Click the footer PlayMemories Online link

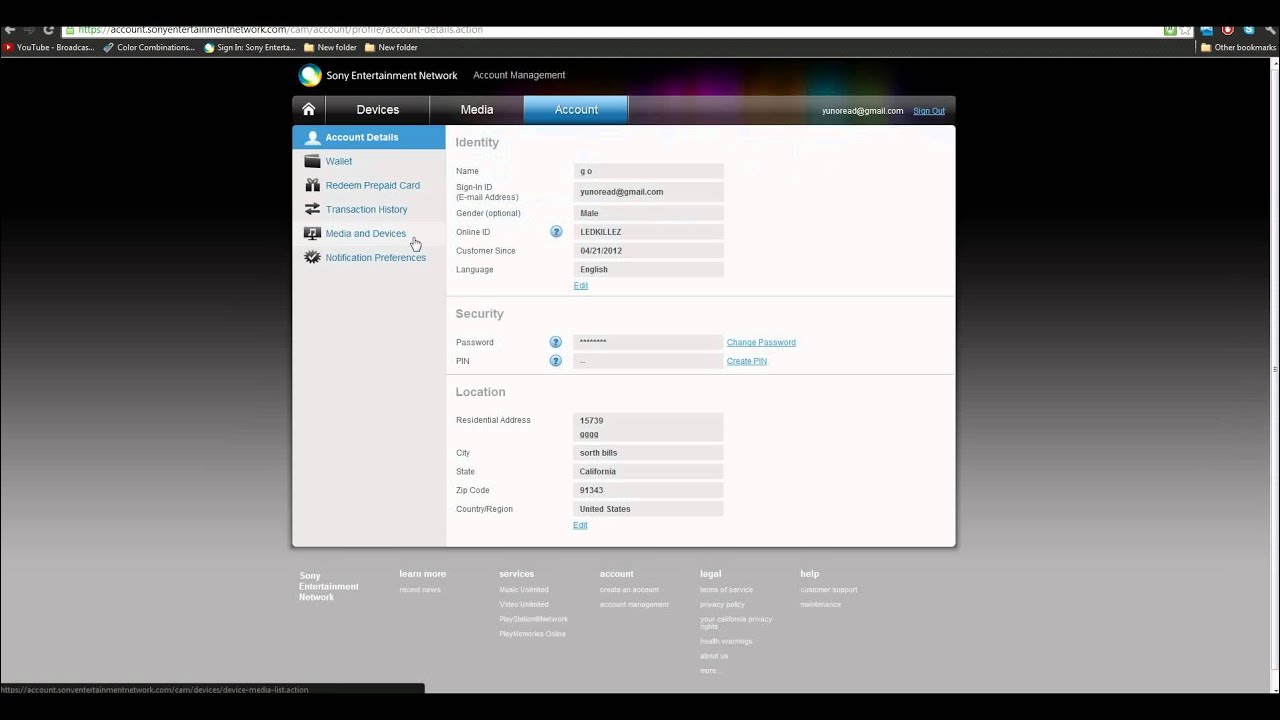point(533,634)
